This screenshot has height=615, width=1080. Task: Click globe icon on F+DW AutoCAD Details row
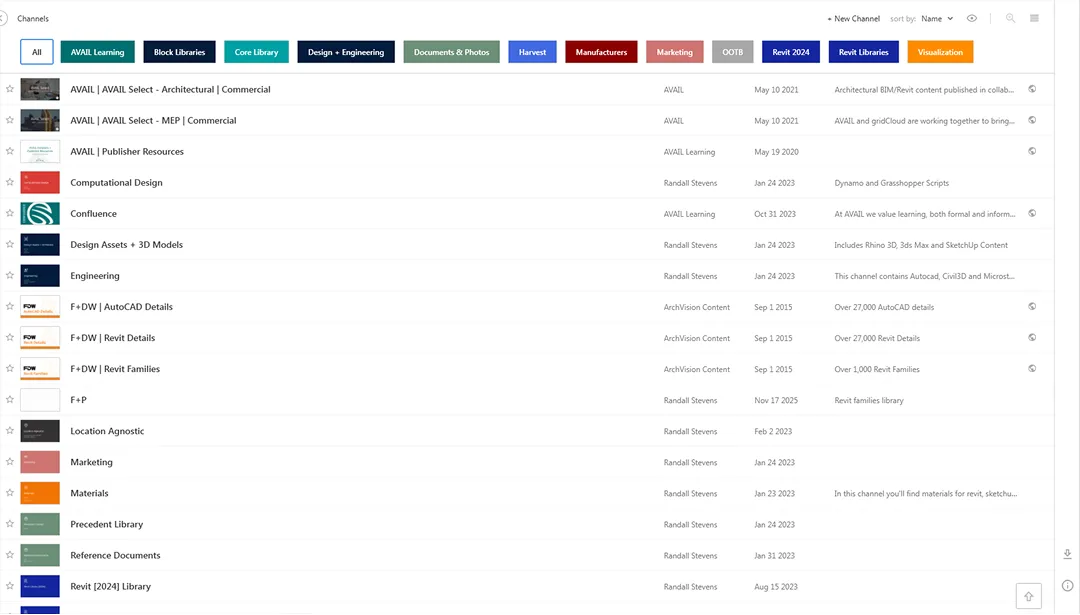pos(1032,306)
